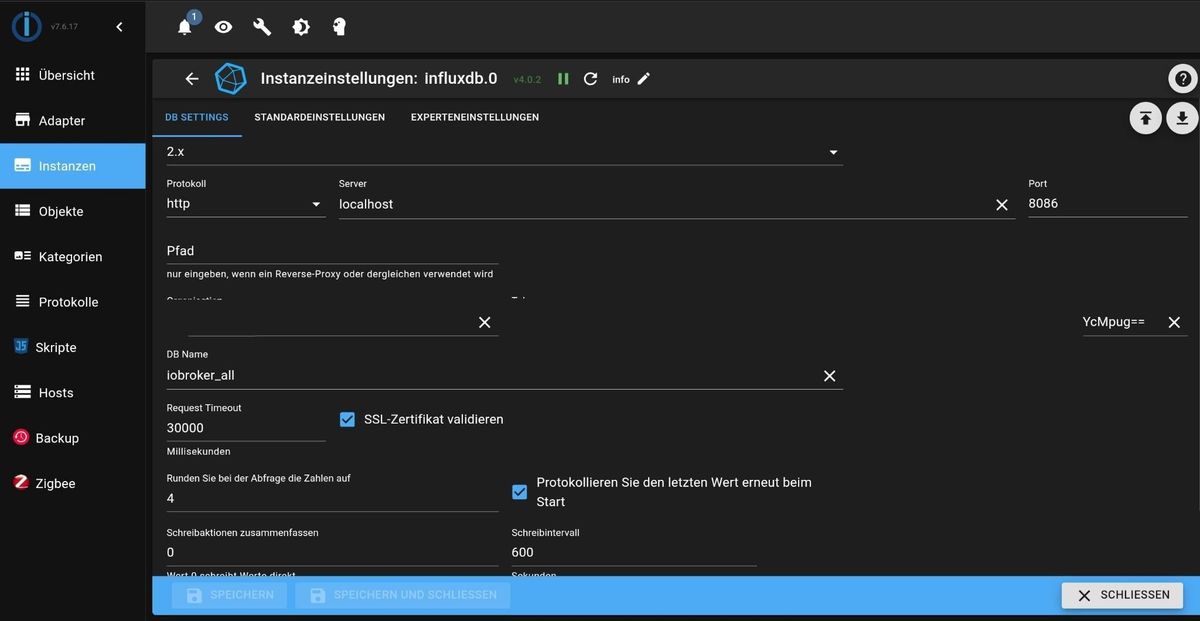Edit the log level pencil icon
The image size is (1200, 621).
pos(644,79)
